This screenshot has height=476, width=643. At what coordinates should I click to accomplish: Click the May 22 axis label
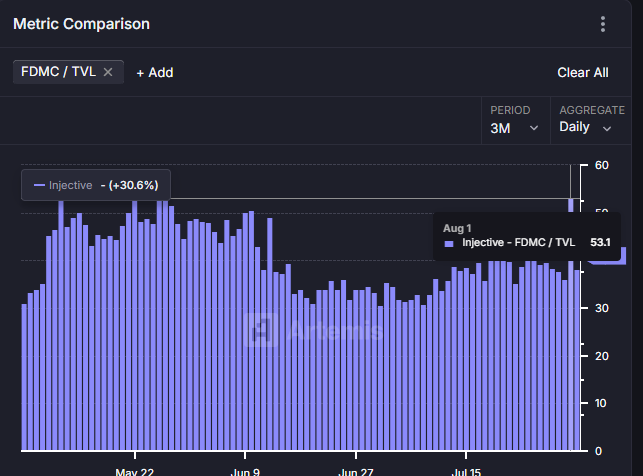pyautogui.click(x=135, y=471)
